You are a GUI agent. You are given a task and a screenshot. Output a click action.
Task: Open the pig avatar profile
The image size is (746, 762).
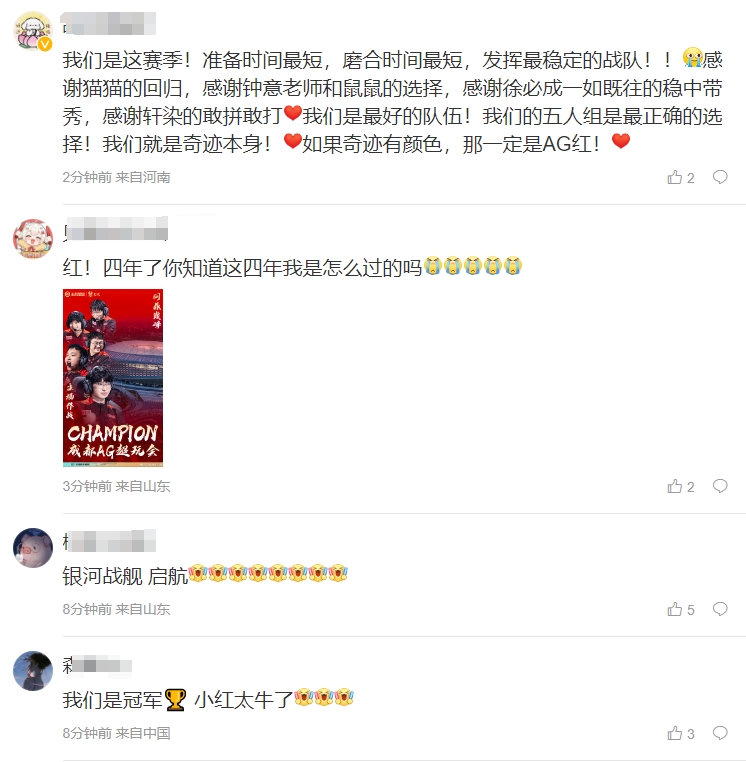pos(33,548)
